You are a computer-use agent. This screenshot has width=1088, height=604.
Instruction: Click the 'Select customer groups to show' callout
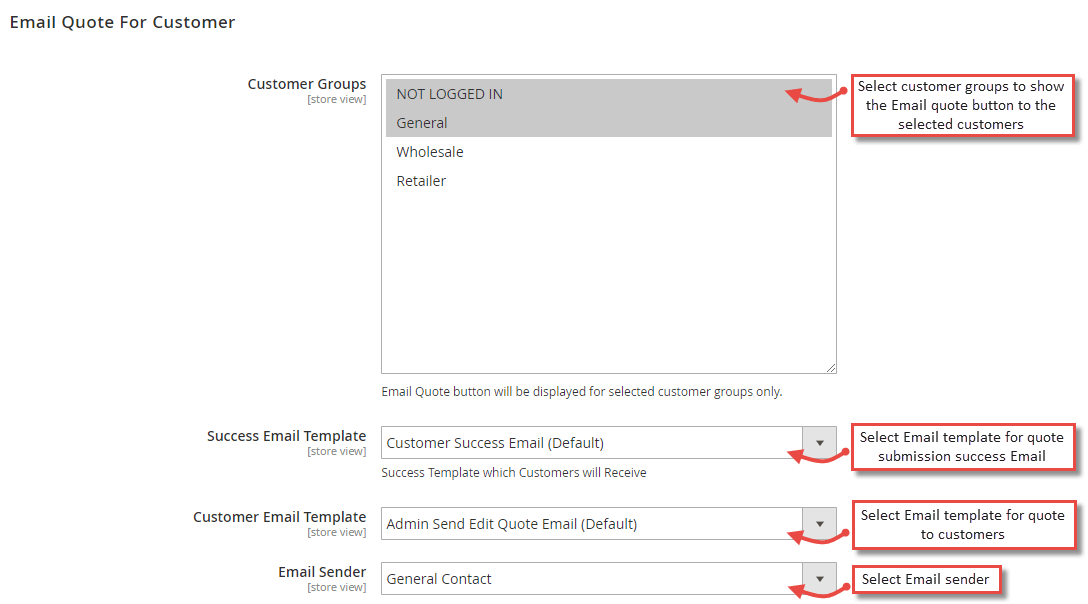[x=961, y=105]
